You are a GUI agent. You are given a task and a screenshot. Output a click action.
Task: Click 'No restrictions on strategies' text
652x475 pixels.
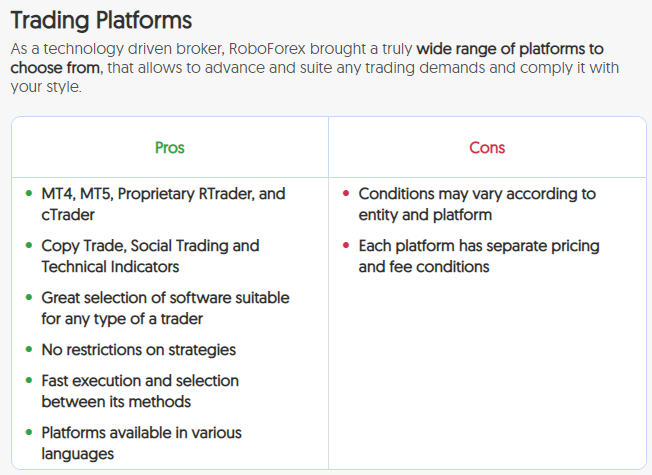(138, 350)
